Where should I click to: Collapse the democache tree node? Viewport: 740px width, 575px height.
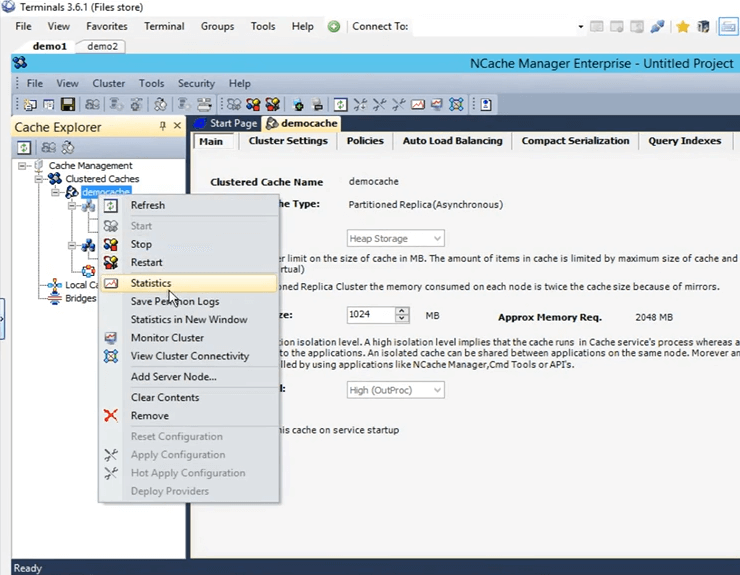[x=55, y=192]
